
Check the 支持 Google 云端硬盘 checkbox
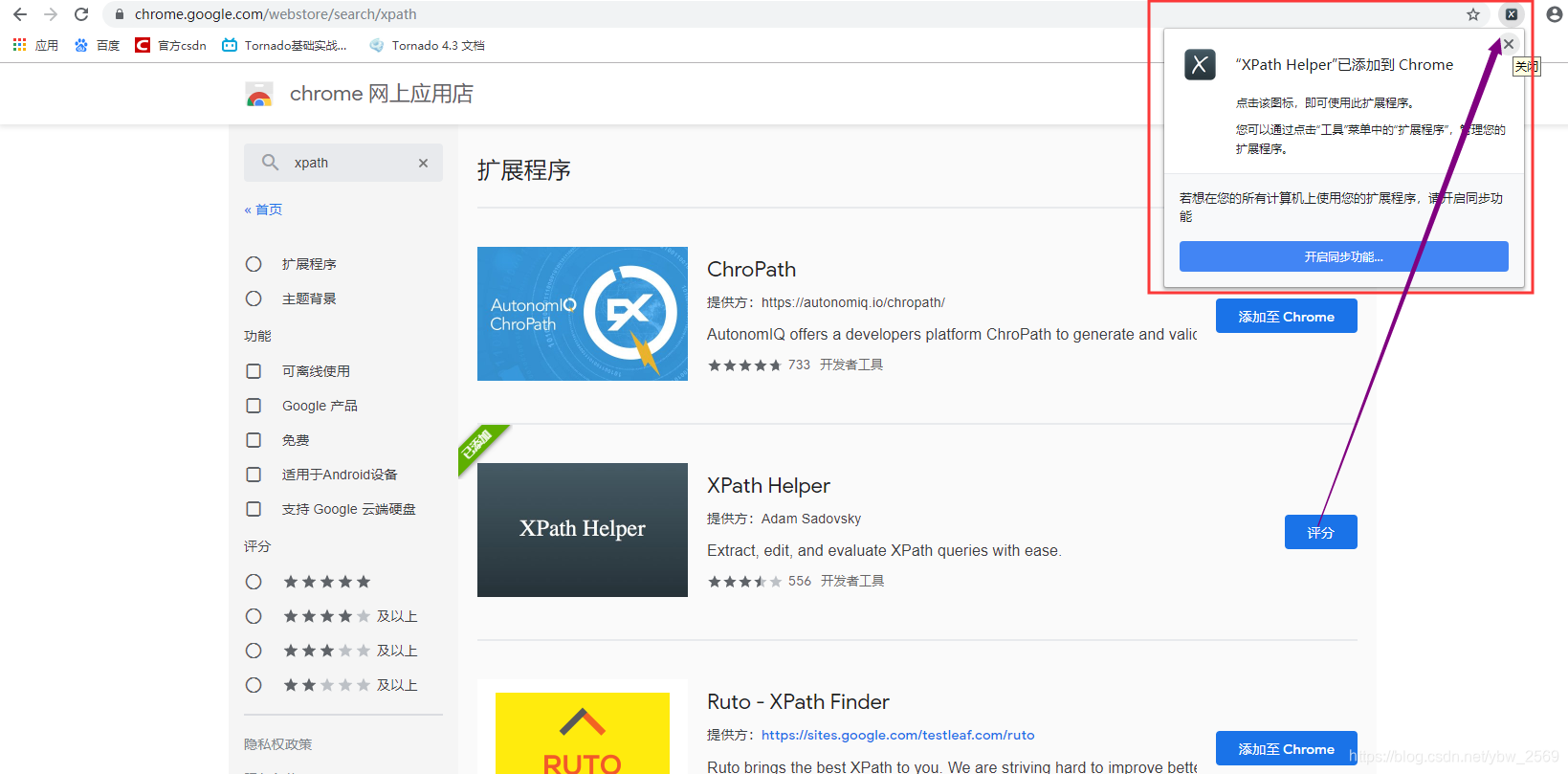coord(254,509)
